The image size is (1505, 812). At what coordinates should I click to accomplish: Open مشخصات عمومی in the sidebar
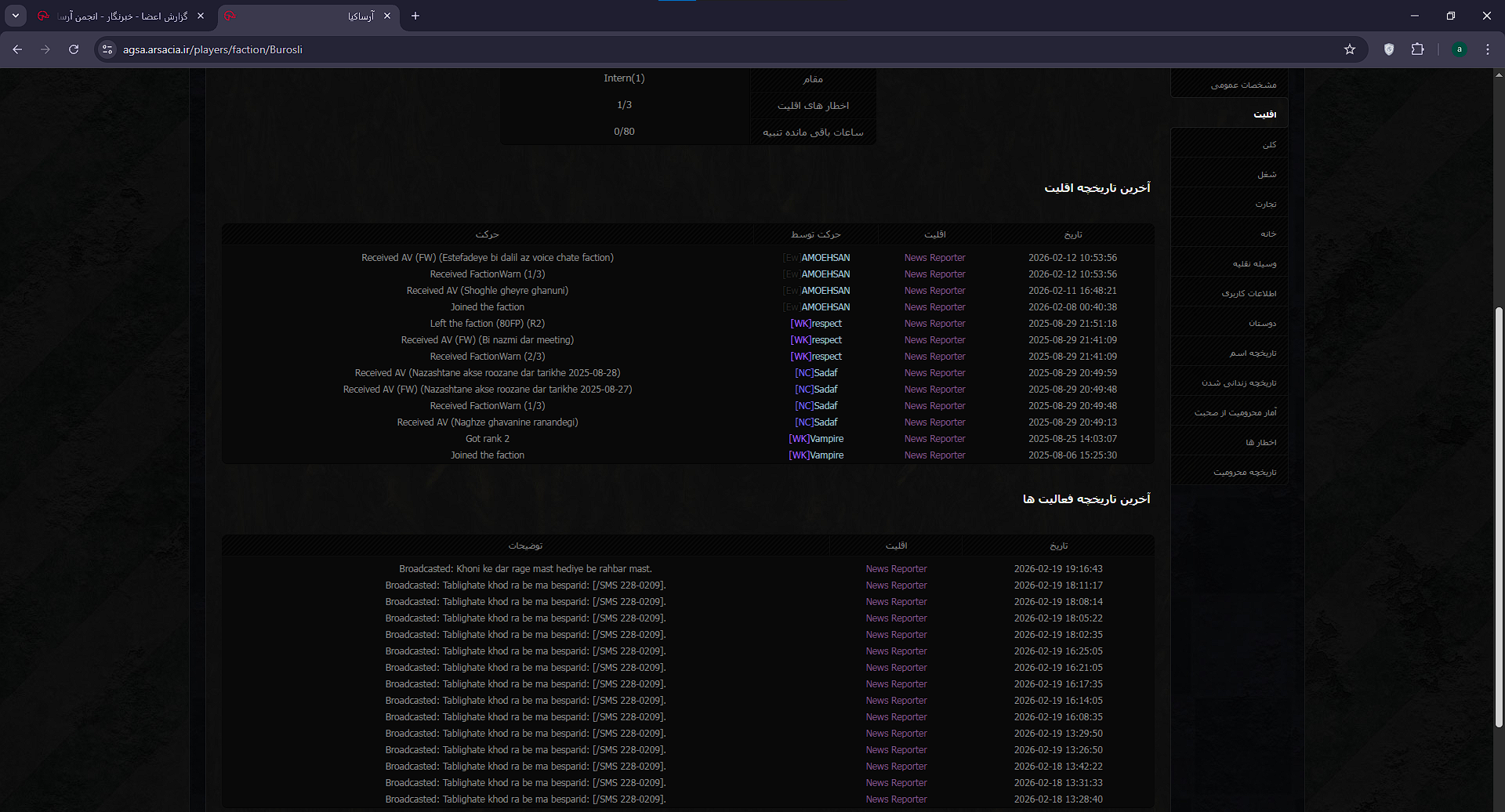tap(1243, 85)
